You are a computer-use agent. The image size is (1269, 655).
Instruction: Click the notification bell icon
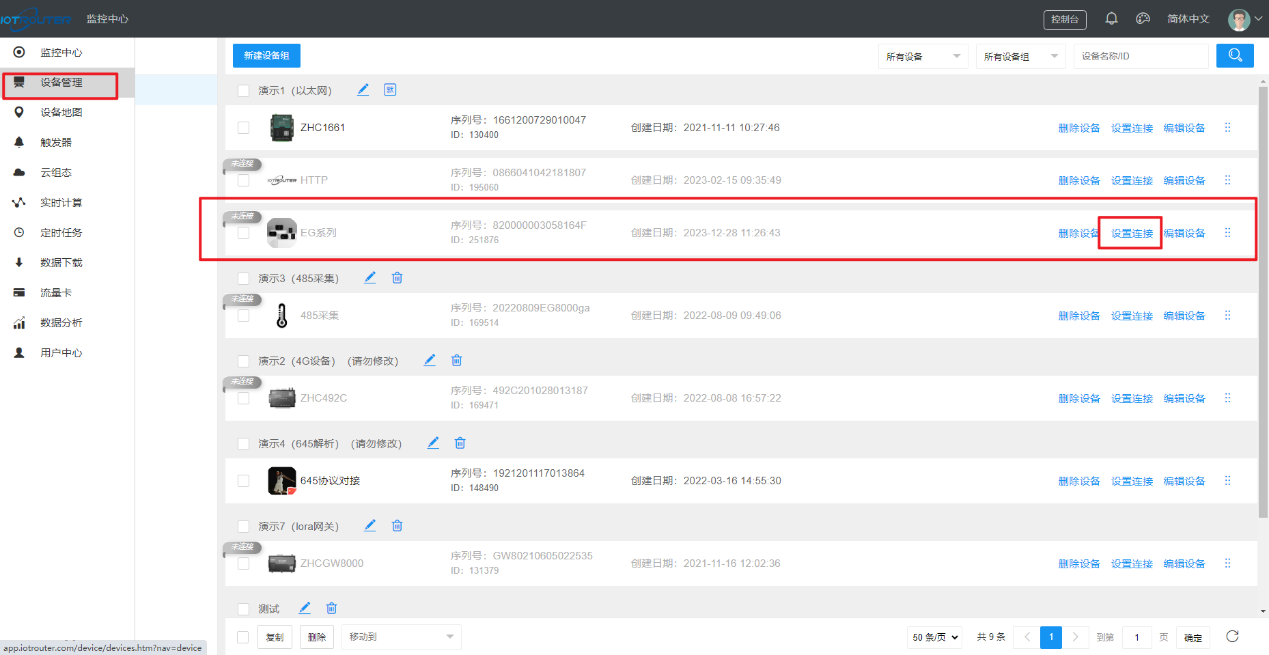[1111, 19]
